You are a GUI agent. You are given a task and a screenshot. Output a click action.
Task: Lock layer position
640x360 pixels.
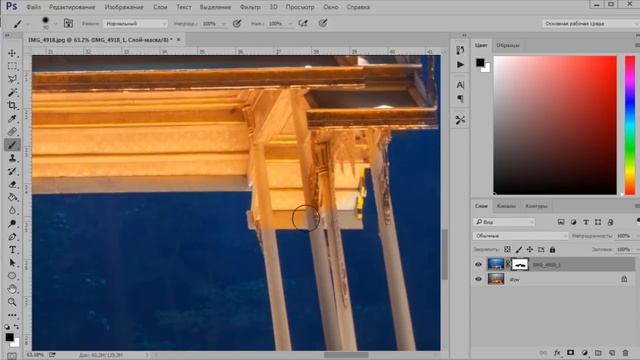click(x=530, y=249)
